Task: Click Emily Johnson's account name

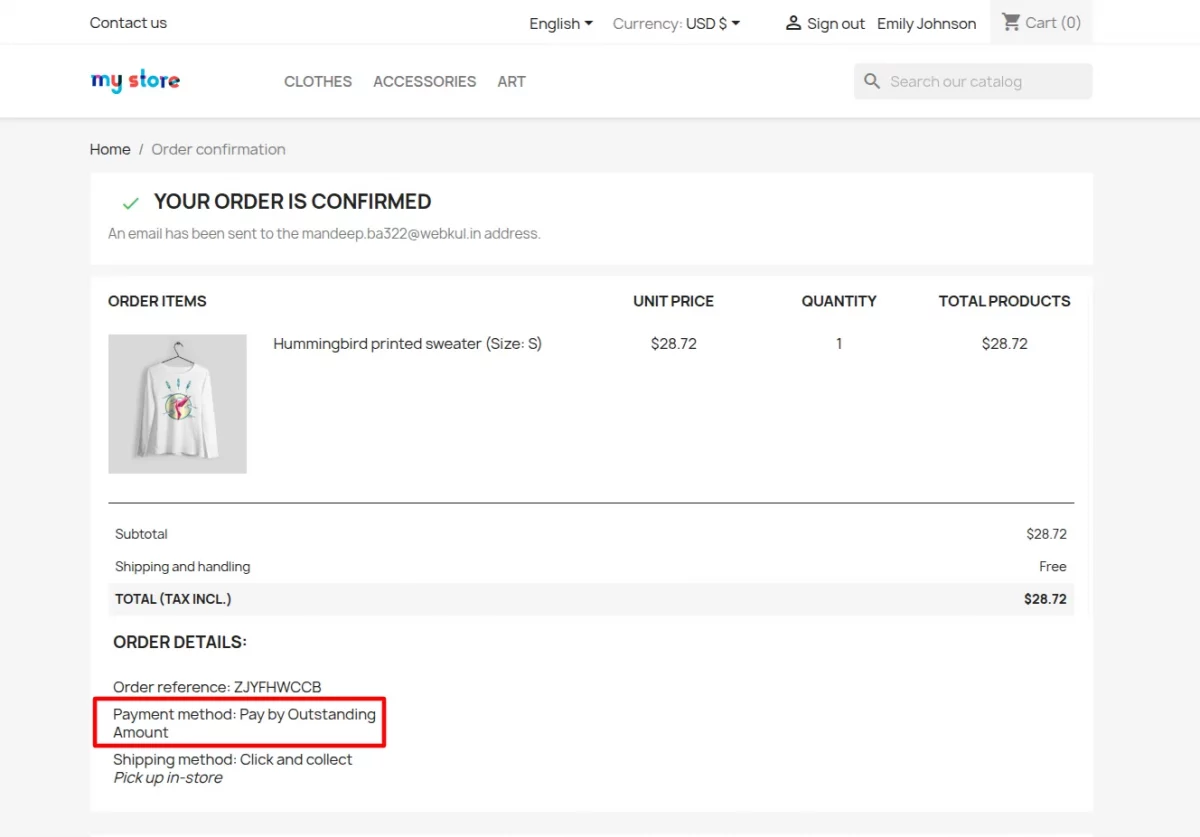Action: click(926, 22)
